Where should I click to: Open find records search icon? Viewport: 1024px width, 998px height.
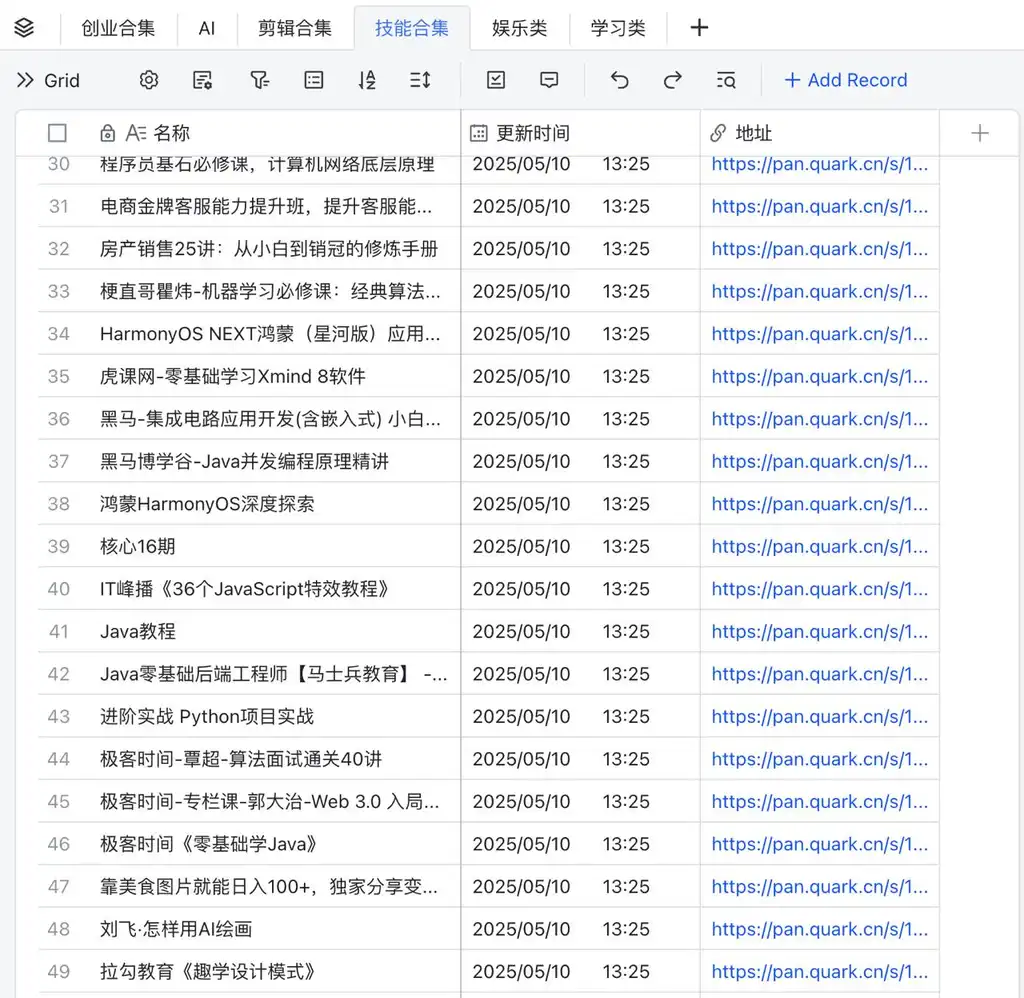[x=726, y=80]
